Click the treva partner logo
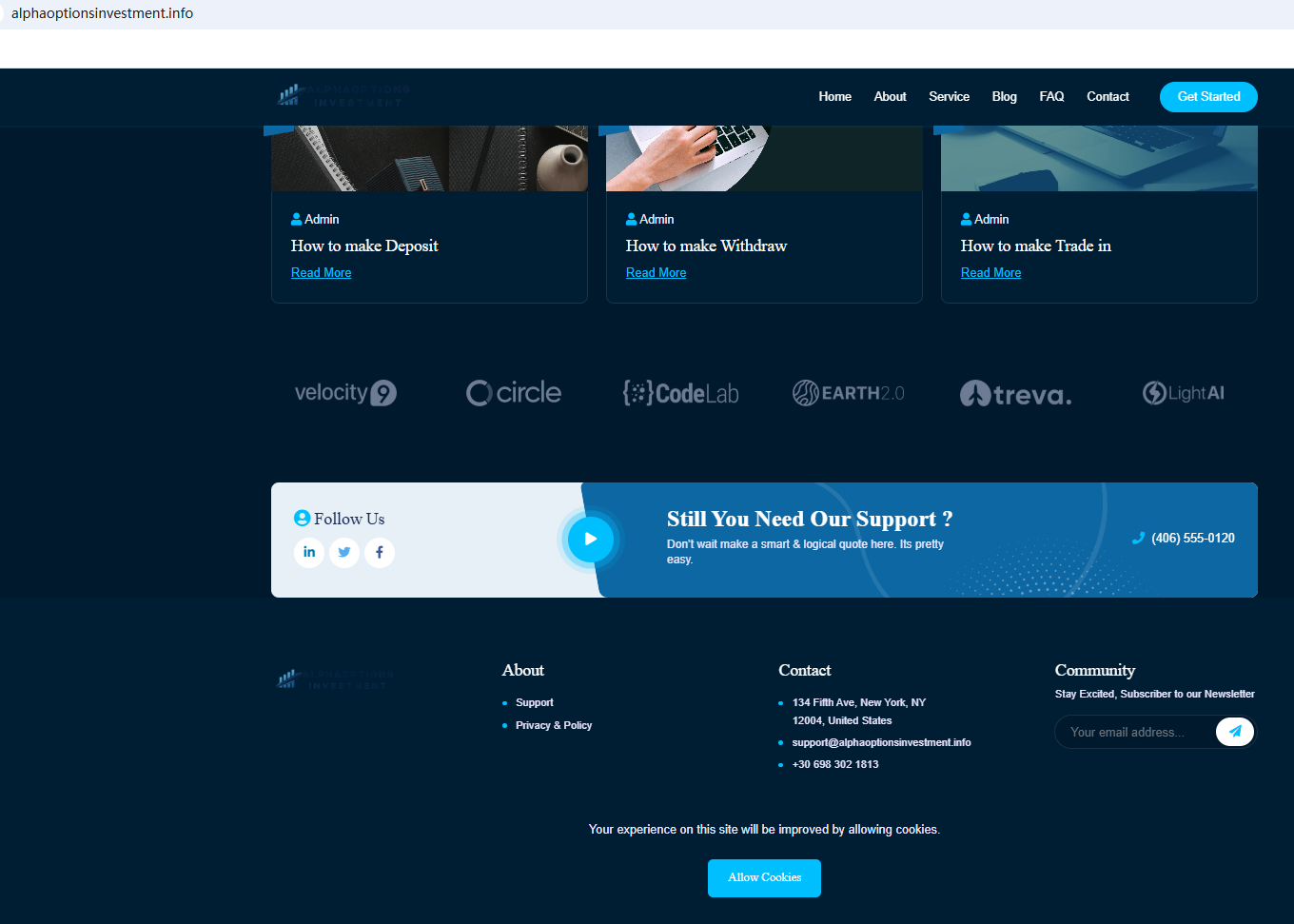 (1016, 393)
